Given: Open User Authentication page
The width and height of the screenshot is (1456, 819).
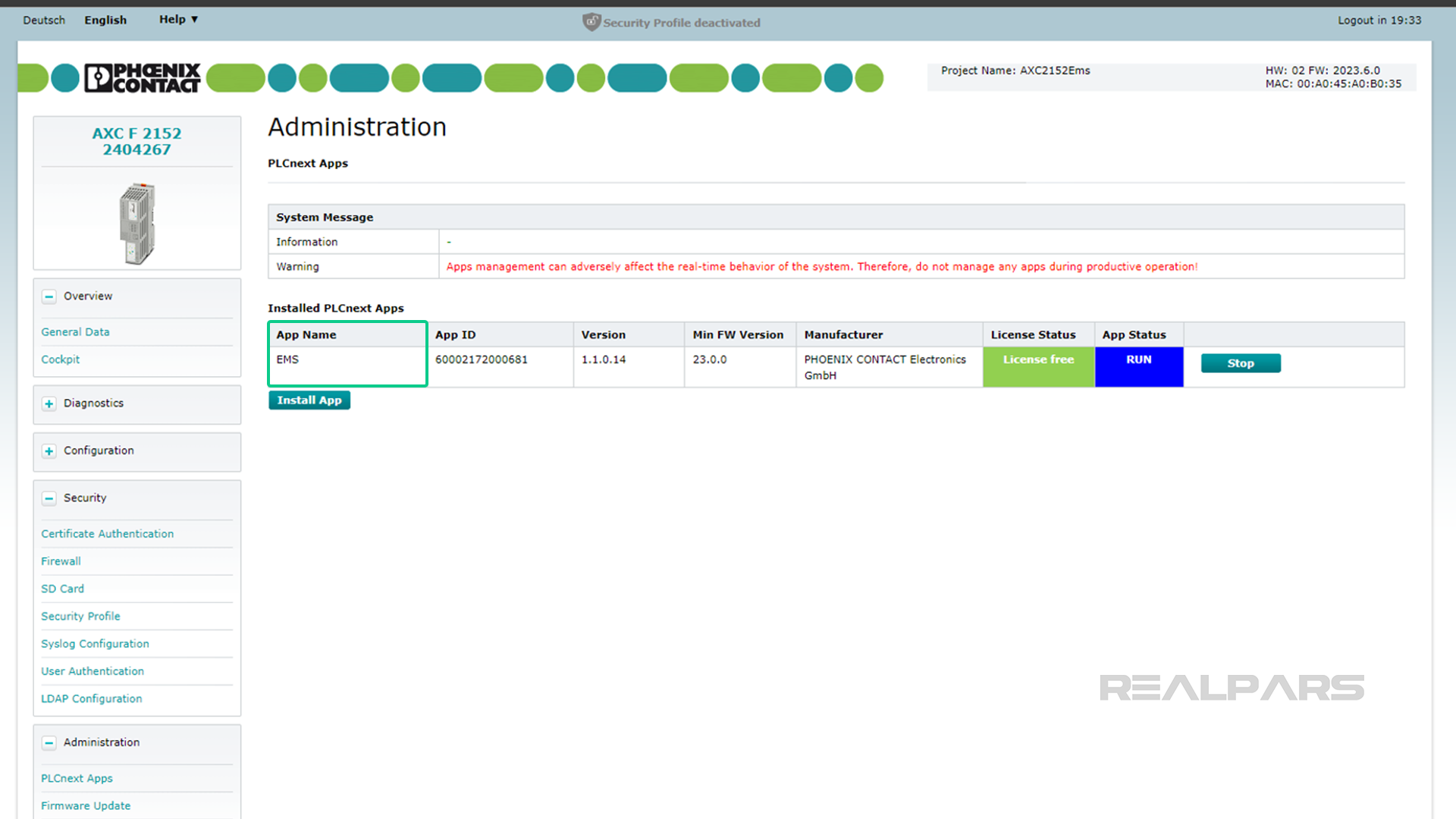Looking at the screenshot, I should (x=92, y=670).
